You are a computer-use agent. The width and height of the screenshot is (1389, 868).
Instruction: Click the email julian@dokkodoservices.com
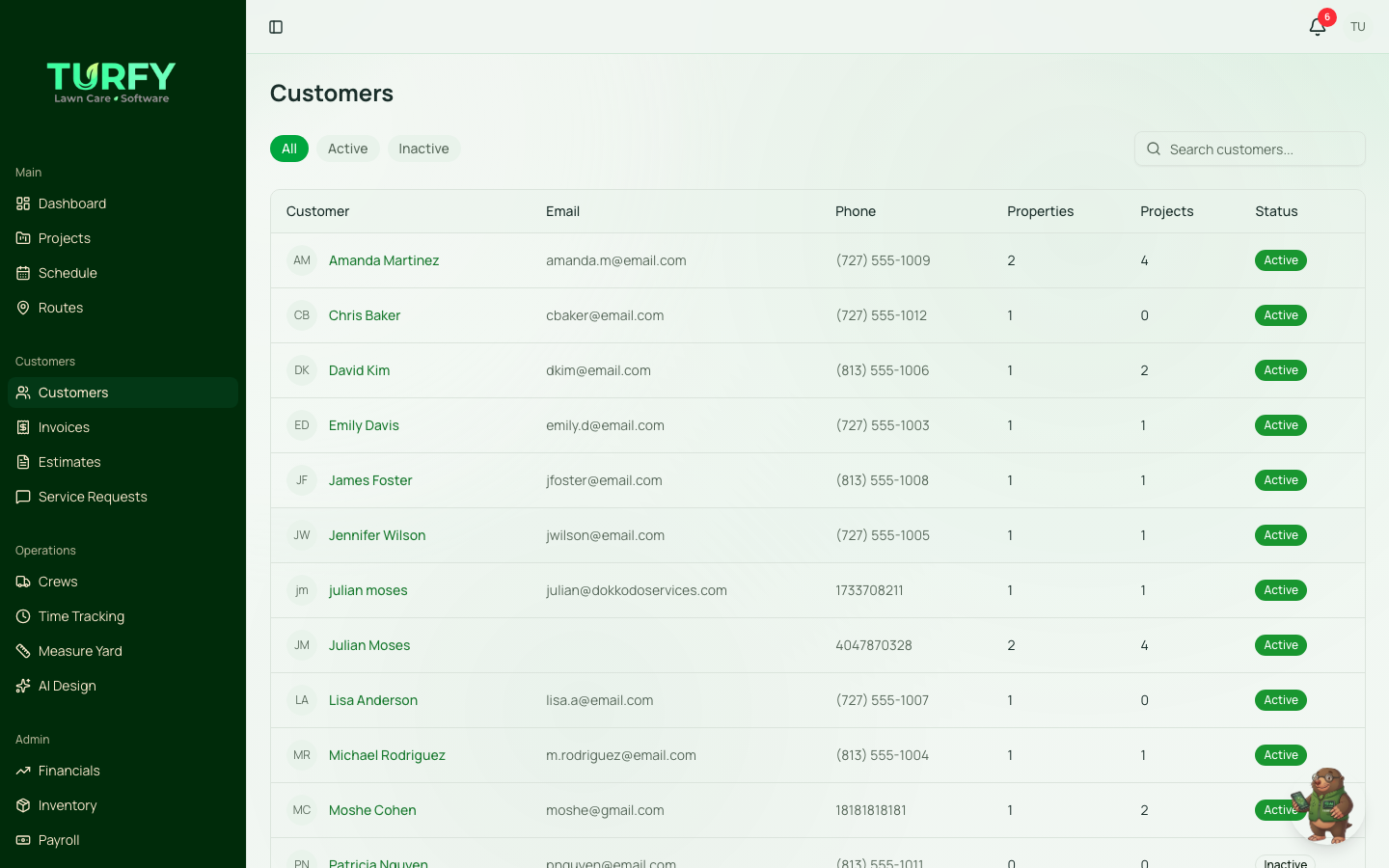[x=637, y=590]
